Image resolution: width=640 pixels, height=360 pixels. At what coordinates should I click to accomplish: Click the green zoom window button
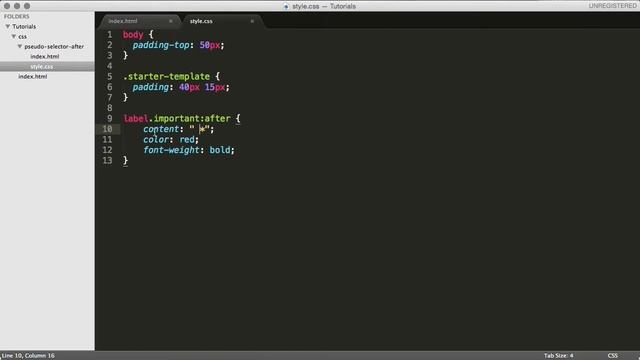(x=27, y=6)
